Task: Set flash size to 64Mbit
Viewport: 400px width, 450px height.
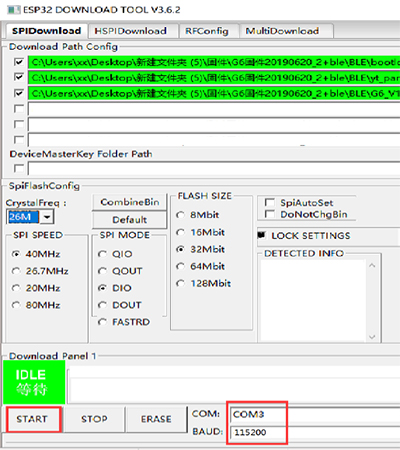Action: (x=200, y=266)
